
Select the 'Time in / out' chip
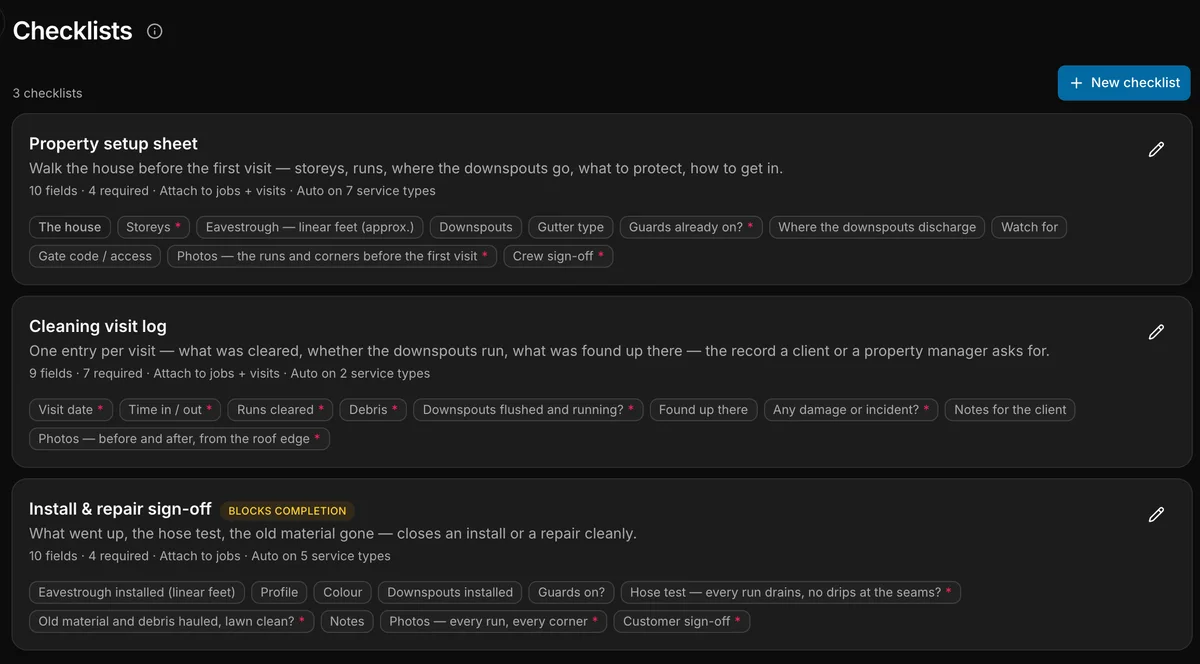[x=170, y=410]
